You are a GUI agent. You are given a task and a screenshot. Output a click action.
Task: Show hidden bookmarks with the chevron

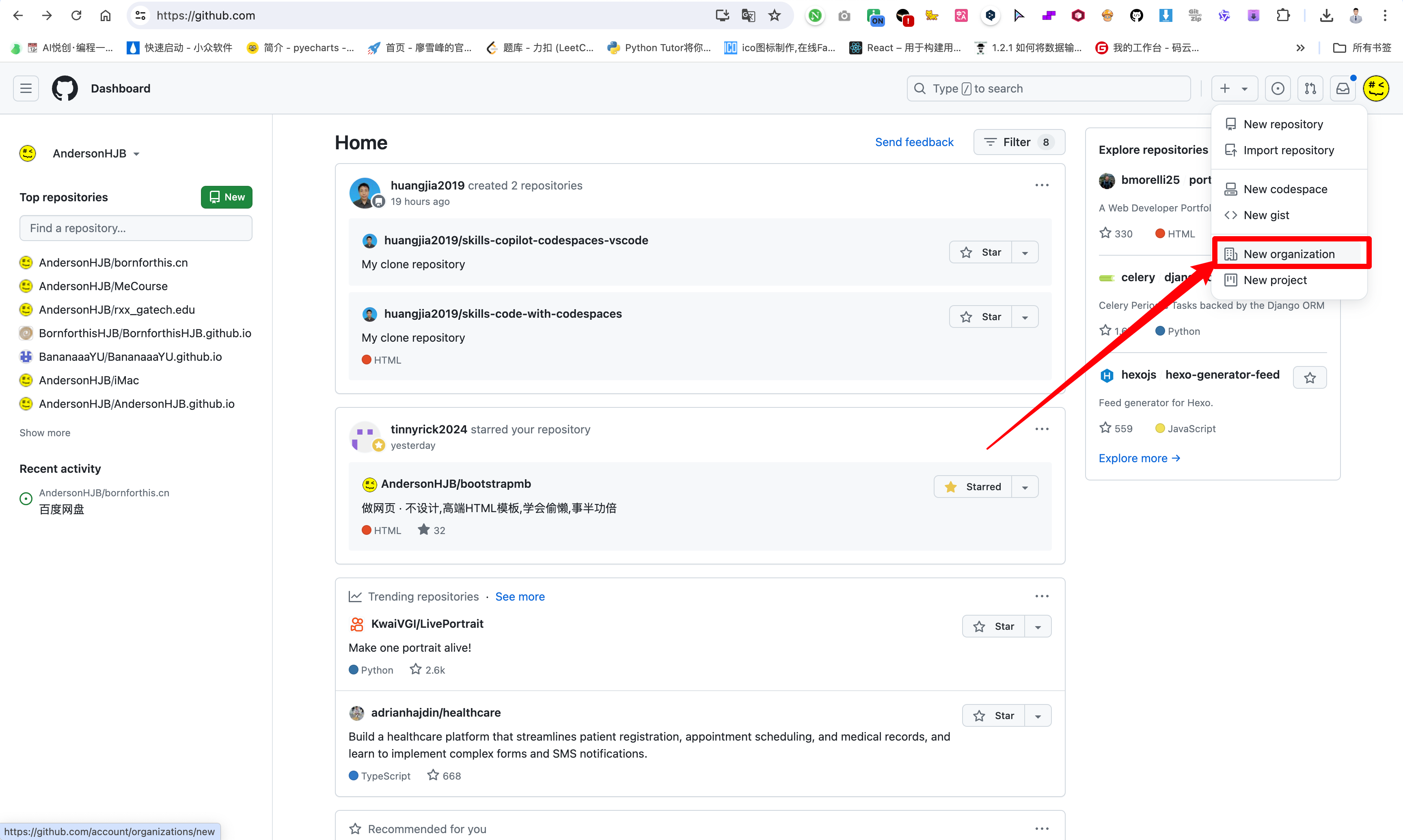click(x=1301, y=47)
